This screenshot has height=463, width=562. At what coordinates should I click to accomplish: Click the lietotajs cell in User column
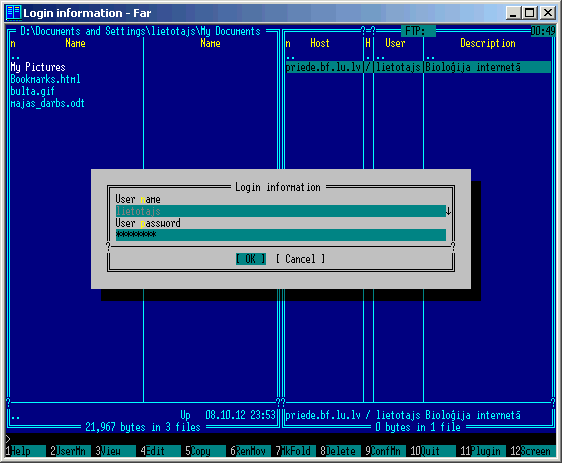[398, 67]
